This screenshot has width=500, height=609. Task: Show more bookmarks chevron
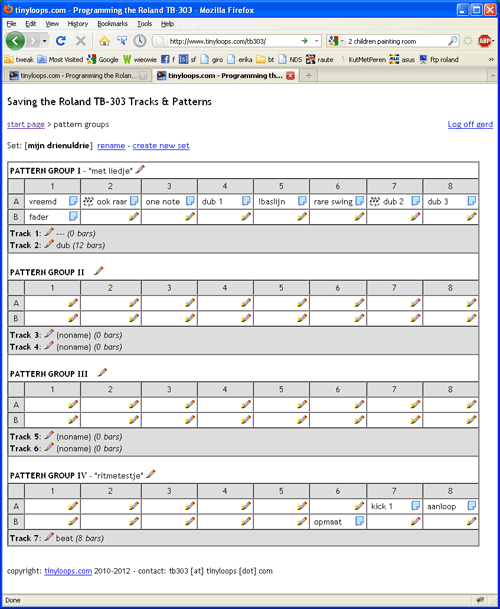491,59
